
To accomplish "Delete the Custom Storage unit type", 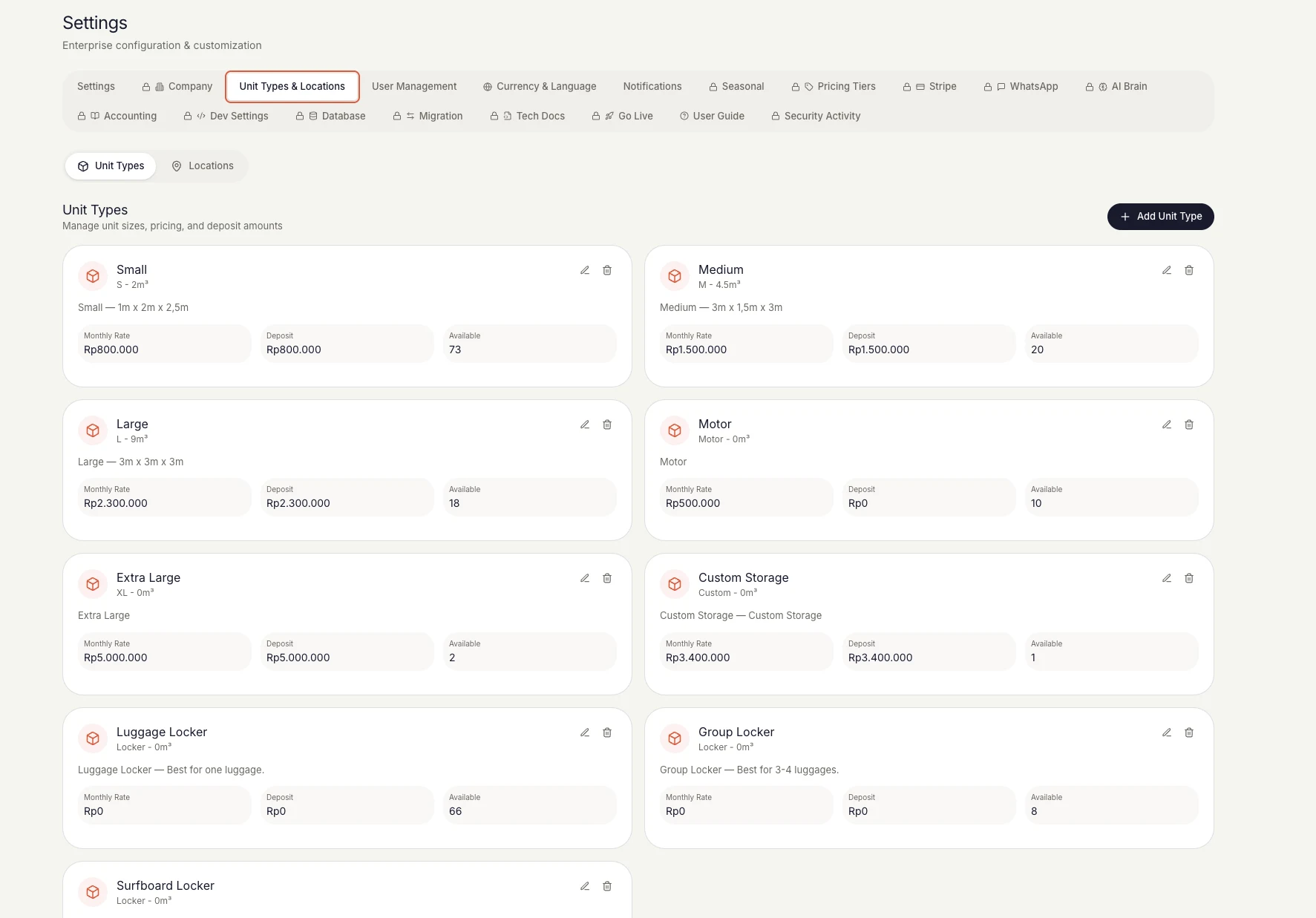I will tap(1189, 578).
